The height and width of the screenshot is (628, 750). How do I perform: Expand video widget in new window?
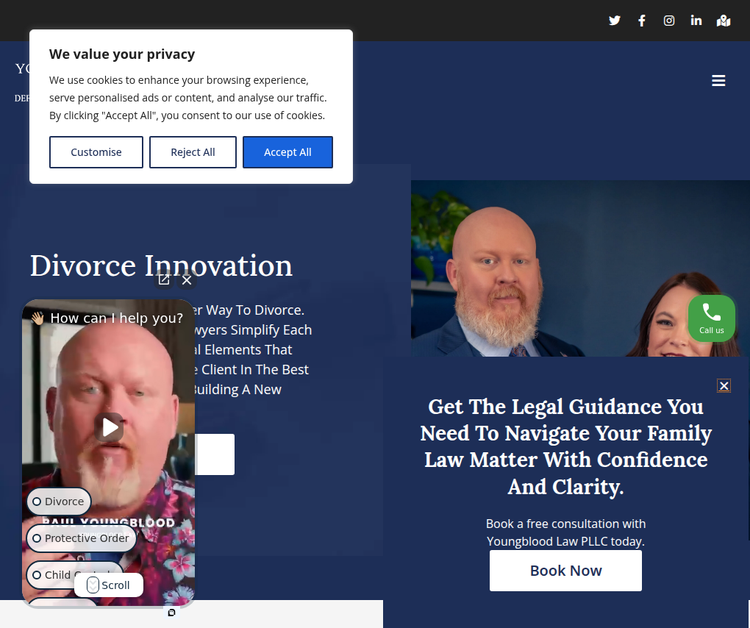click(x=164, y=280)
